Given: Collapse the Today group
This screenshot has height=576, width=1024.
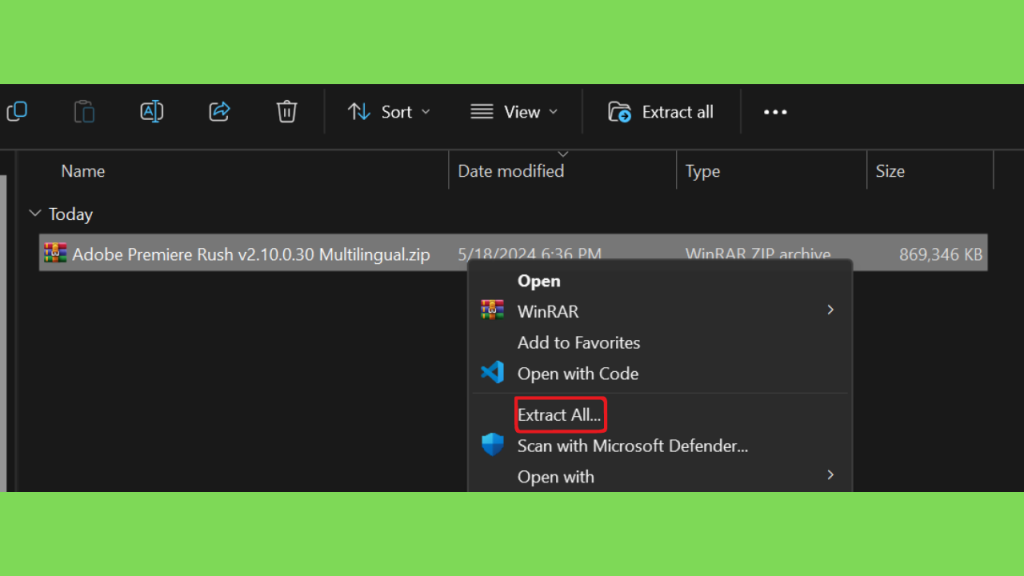Looking at the screenshot, I should (x=35, y=214).
